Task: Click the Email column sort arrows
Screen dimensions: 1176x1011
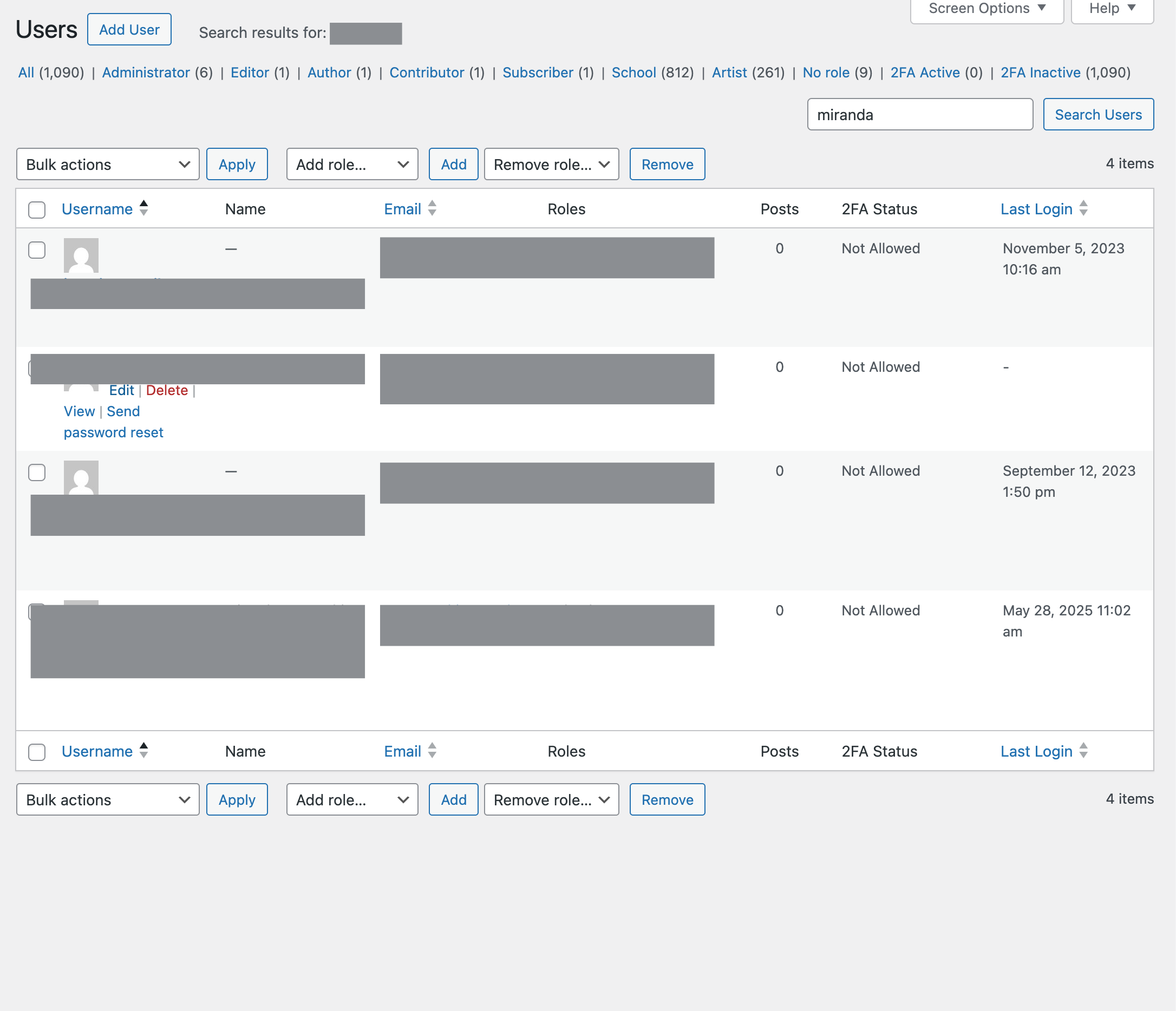Action: (x=432, y=208)
